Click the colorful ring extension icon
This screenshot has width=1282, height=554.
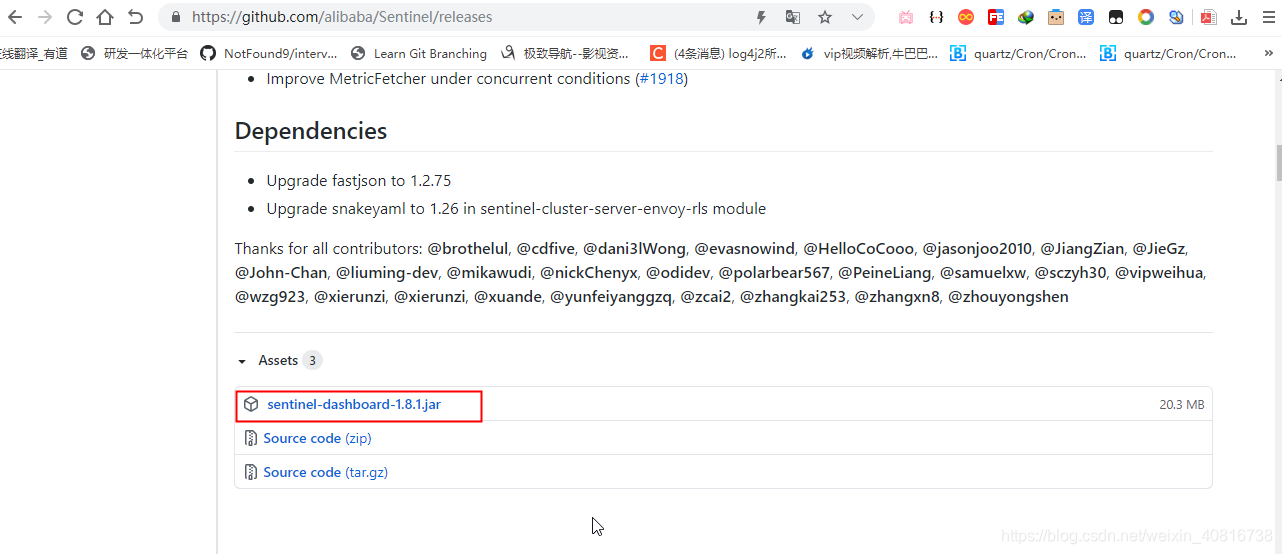1146,17
